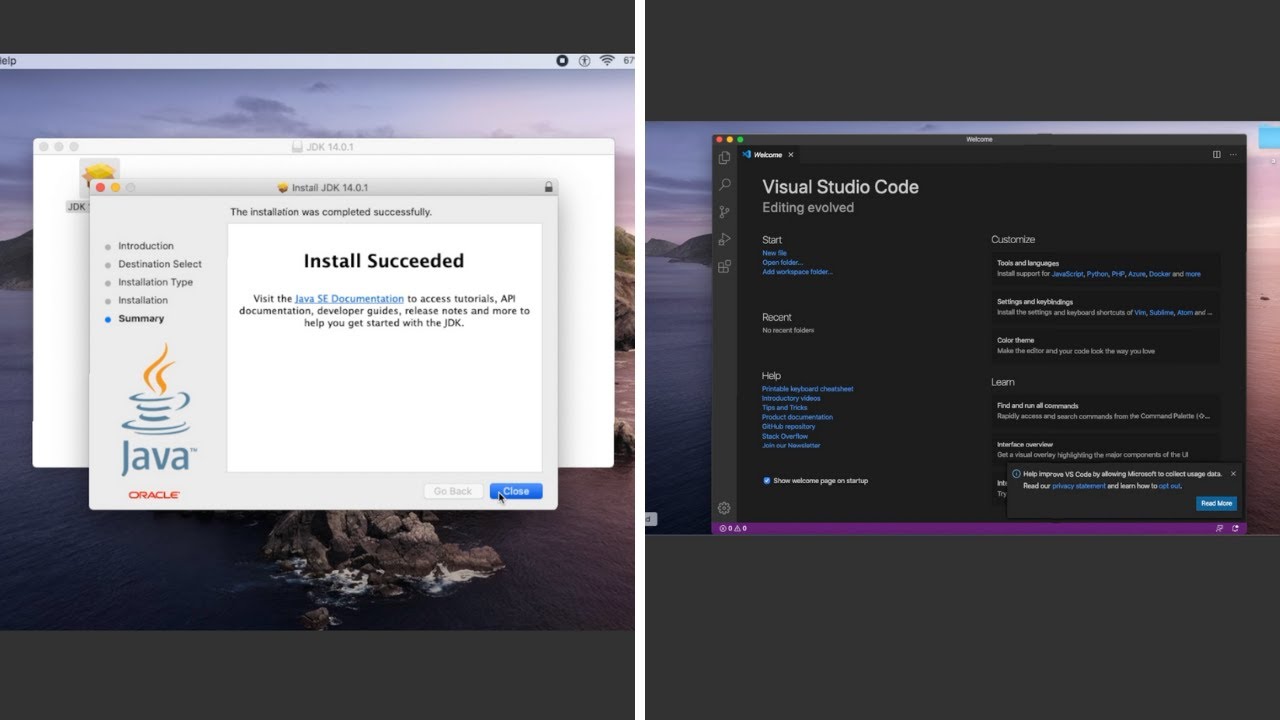The width and height of the screenshot is (1280, 720).
Task: Click New file under Start
Action: [774, 253]
